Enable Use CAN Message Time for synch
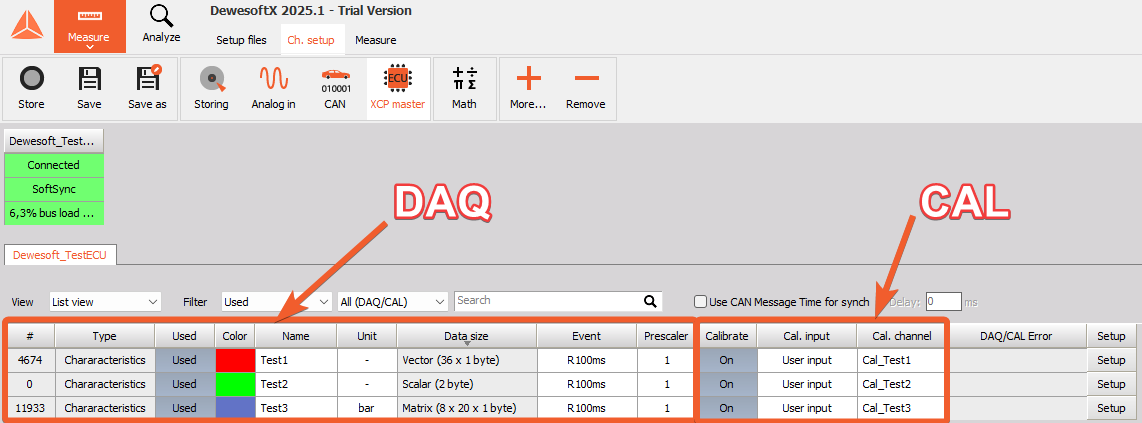The image size is (1142, 423). point(701,301)
